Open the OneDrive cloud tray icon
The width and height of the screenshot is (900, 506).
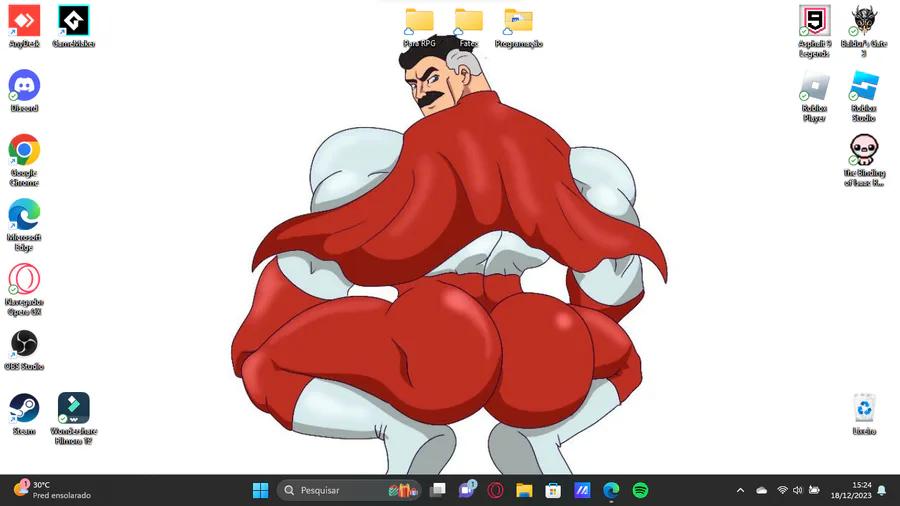coord(762,491)
